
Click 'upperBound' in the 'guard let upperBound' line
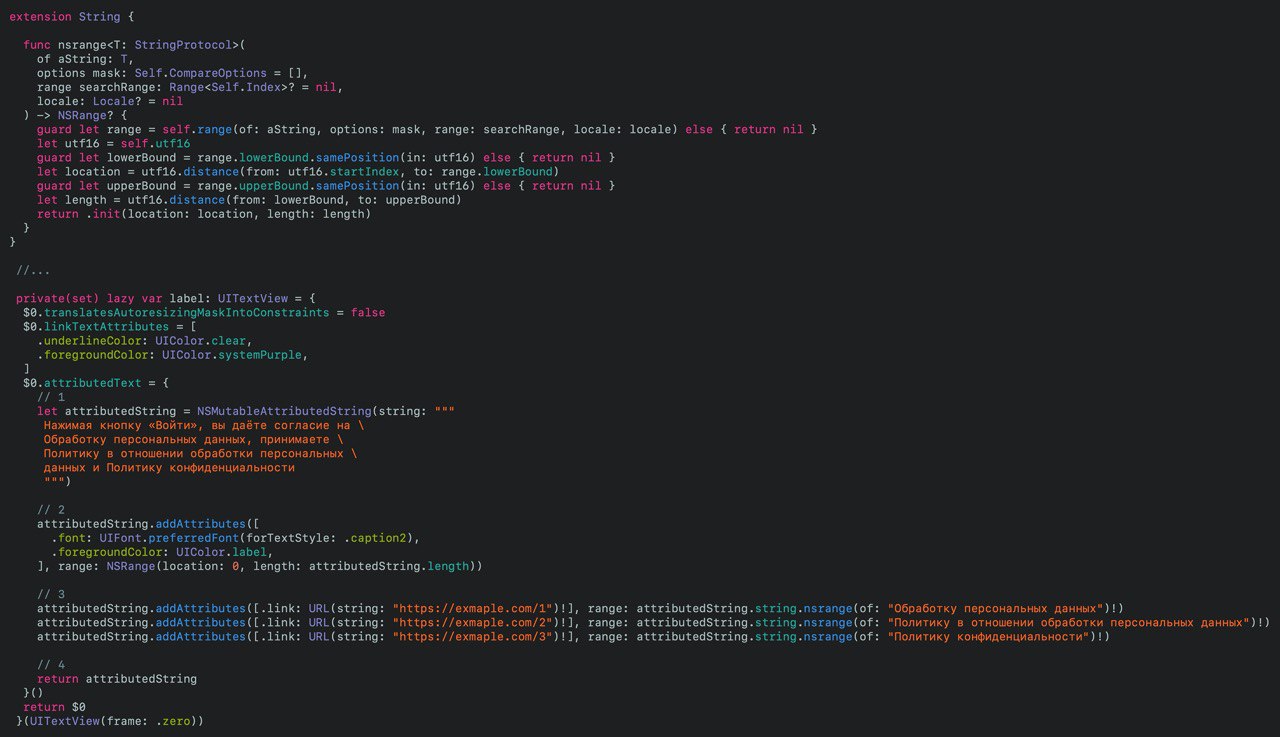click(x=141, y=186)
